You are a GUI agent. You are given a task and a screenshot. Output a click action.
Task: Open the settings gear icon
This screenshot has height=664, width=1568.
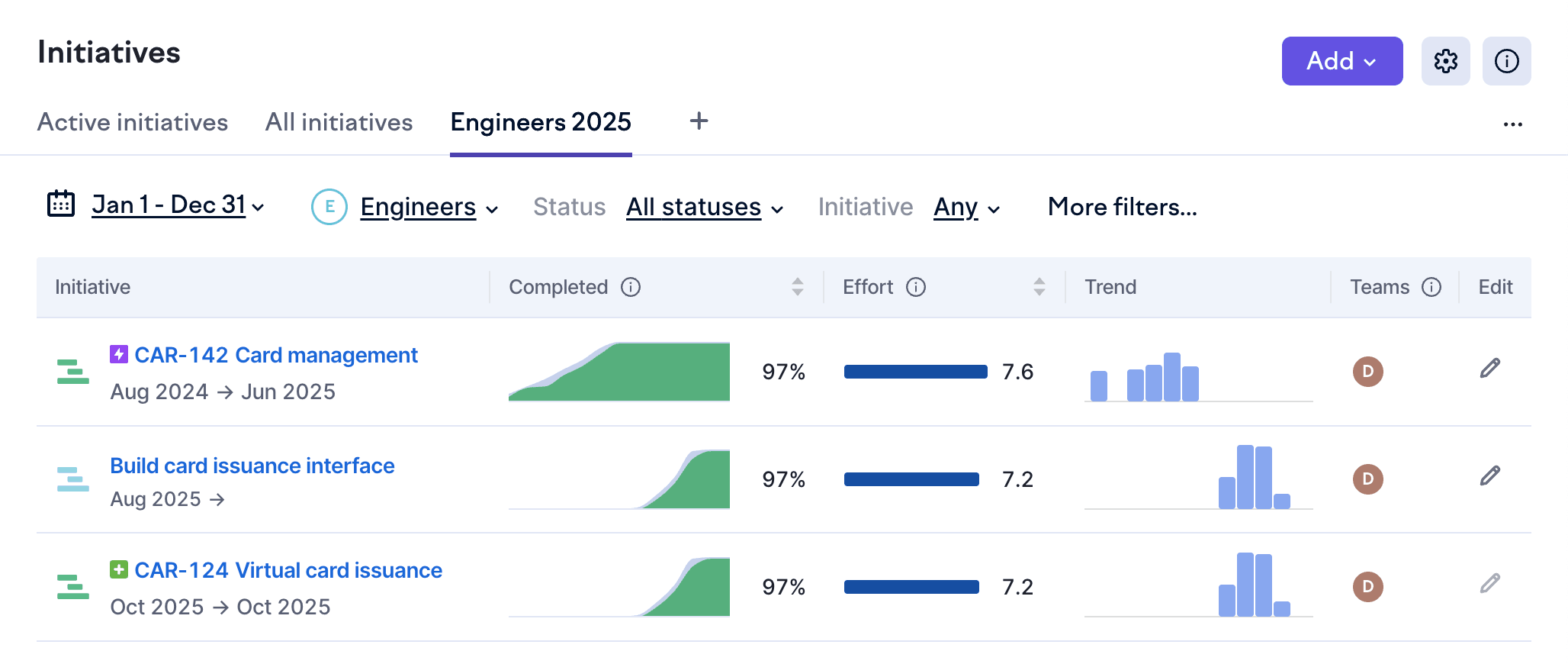tap(1445, 61)
